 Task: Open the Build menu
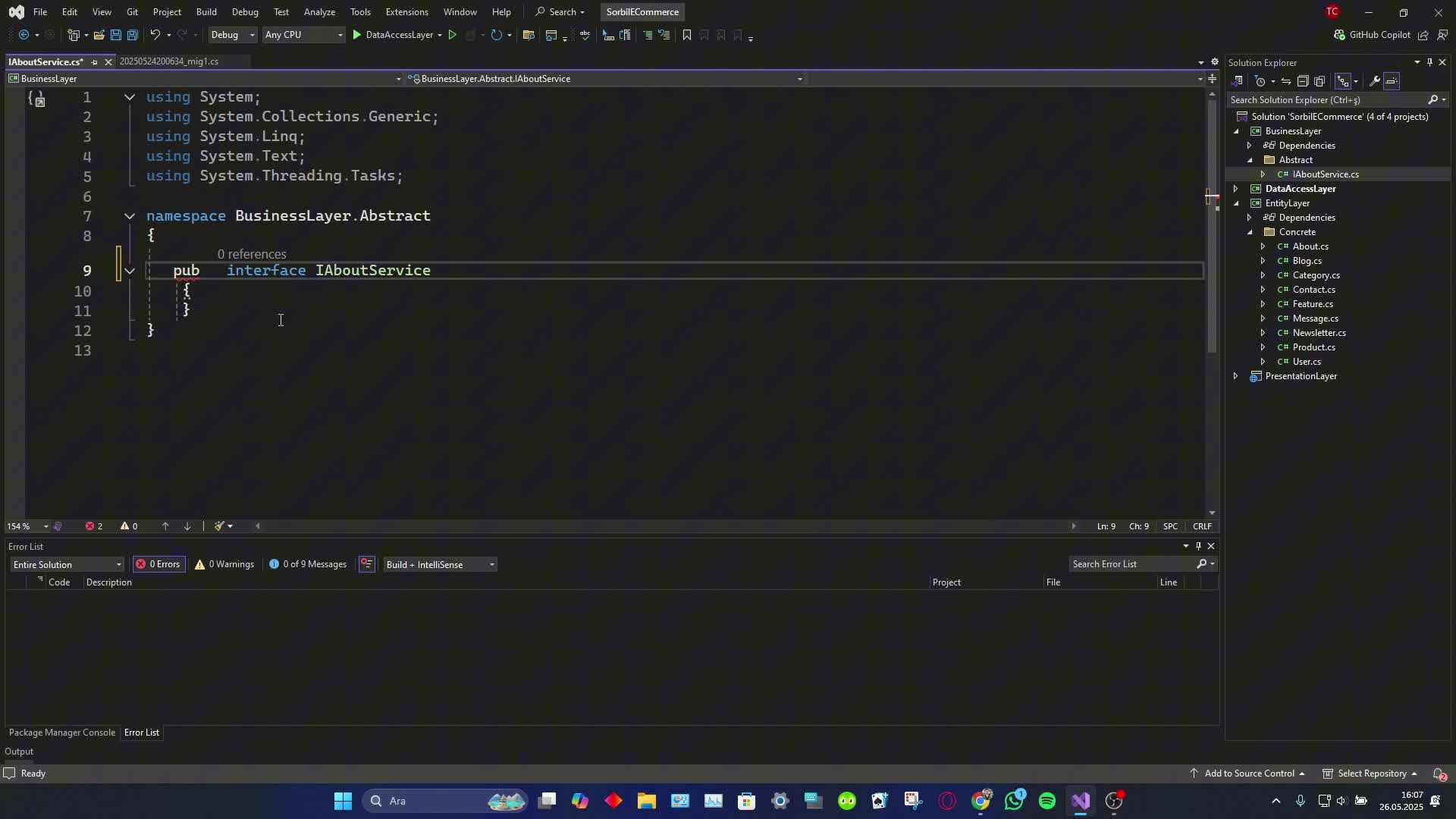point(206,12)
